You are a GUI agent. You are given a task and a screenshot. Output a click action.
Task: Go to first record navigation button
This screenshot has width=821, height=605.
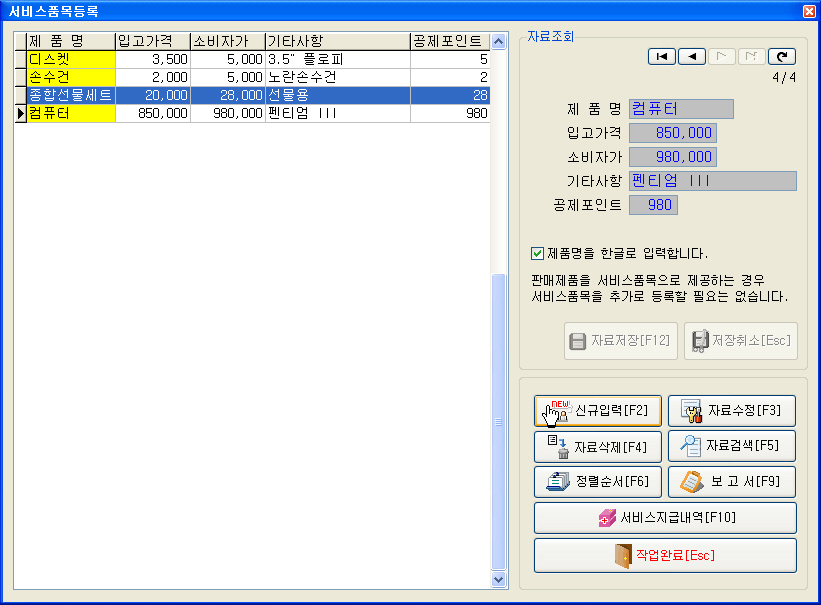point(661,56)
